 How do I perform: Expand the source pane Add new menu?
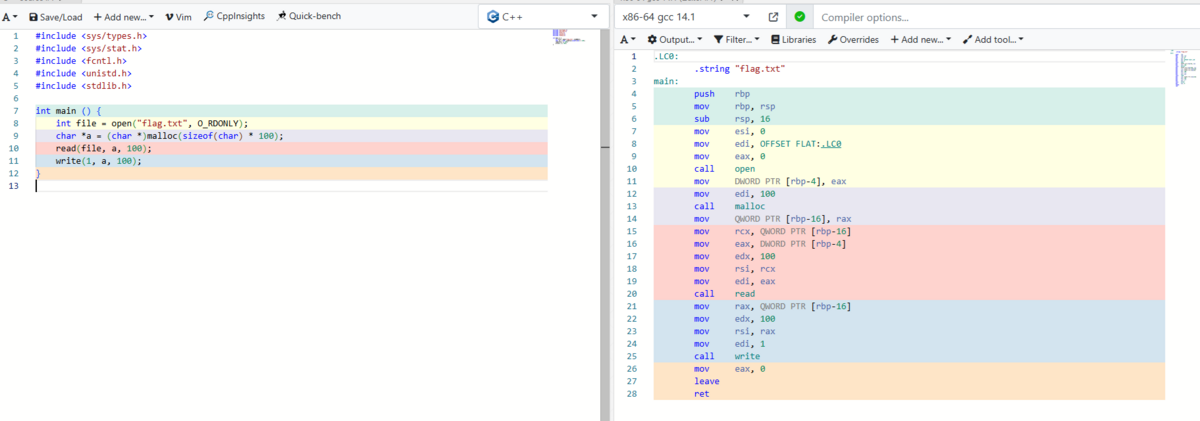(x=124, y=17)
